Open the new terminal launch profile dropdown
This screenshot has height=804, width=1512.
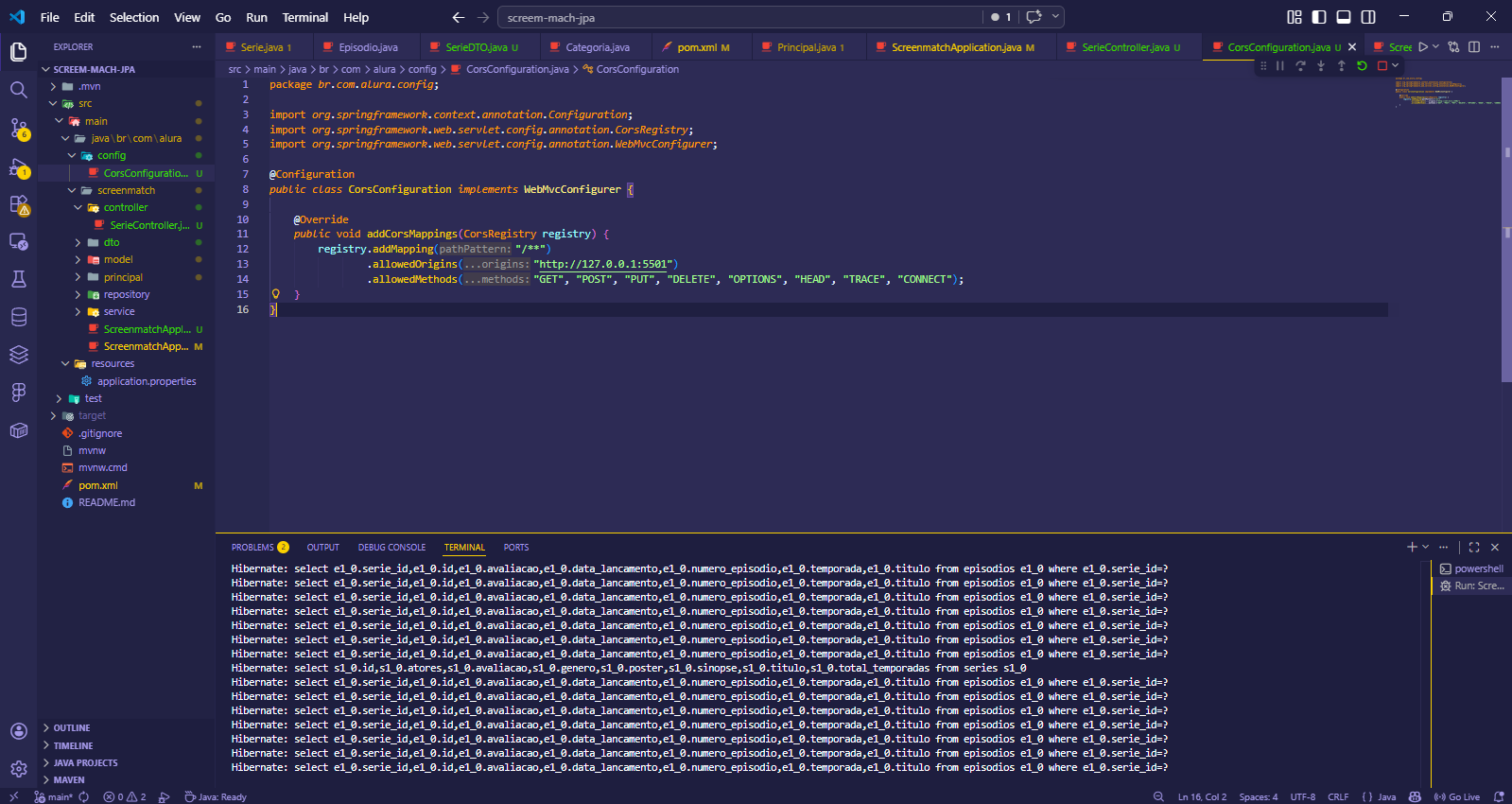(x=1426, y=548)
